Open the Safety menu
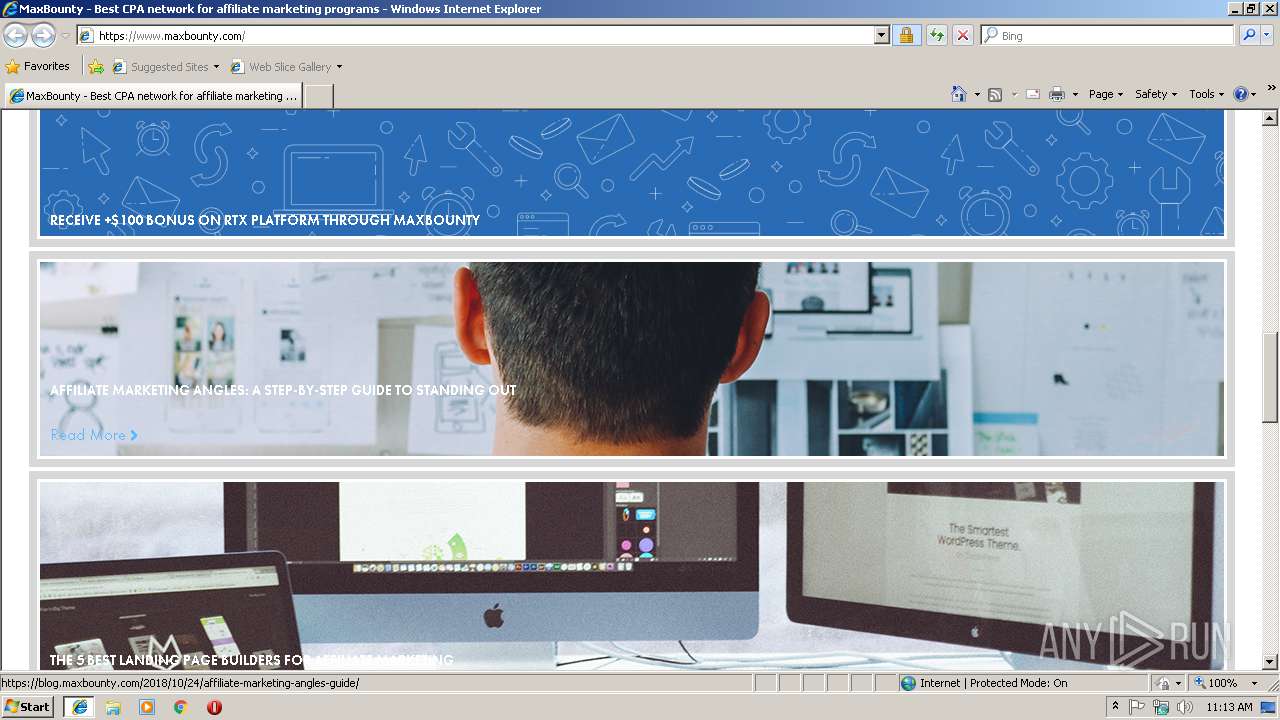The width and height of the screenshot is (1280, 720). coord(1156,94)
